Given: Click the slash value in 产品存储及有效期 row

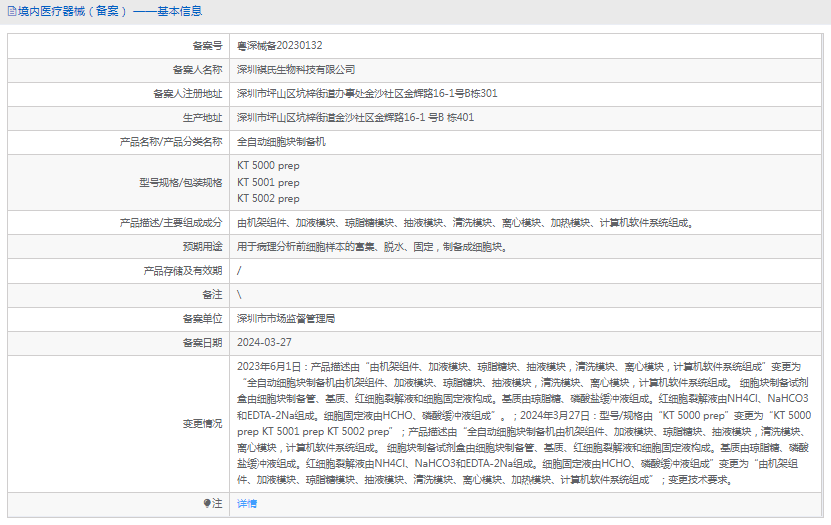Looking at the screenshot, I should point(239,271).
